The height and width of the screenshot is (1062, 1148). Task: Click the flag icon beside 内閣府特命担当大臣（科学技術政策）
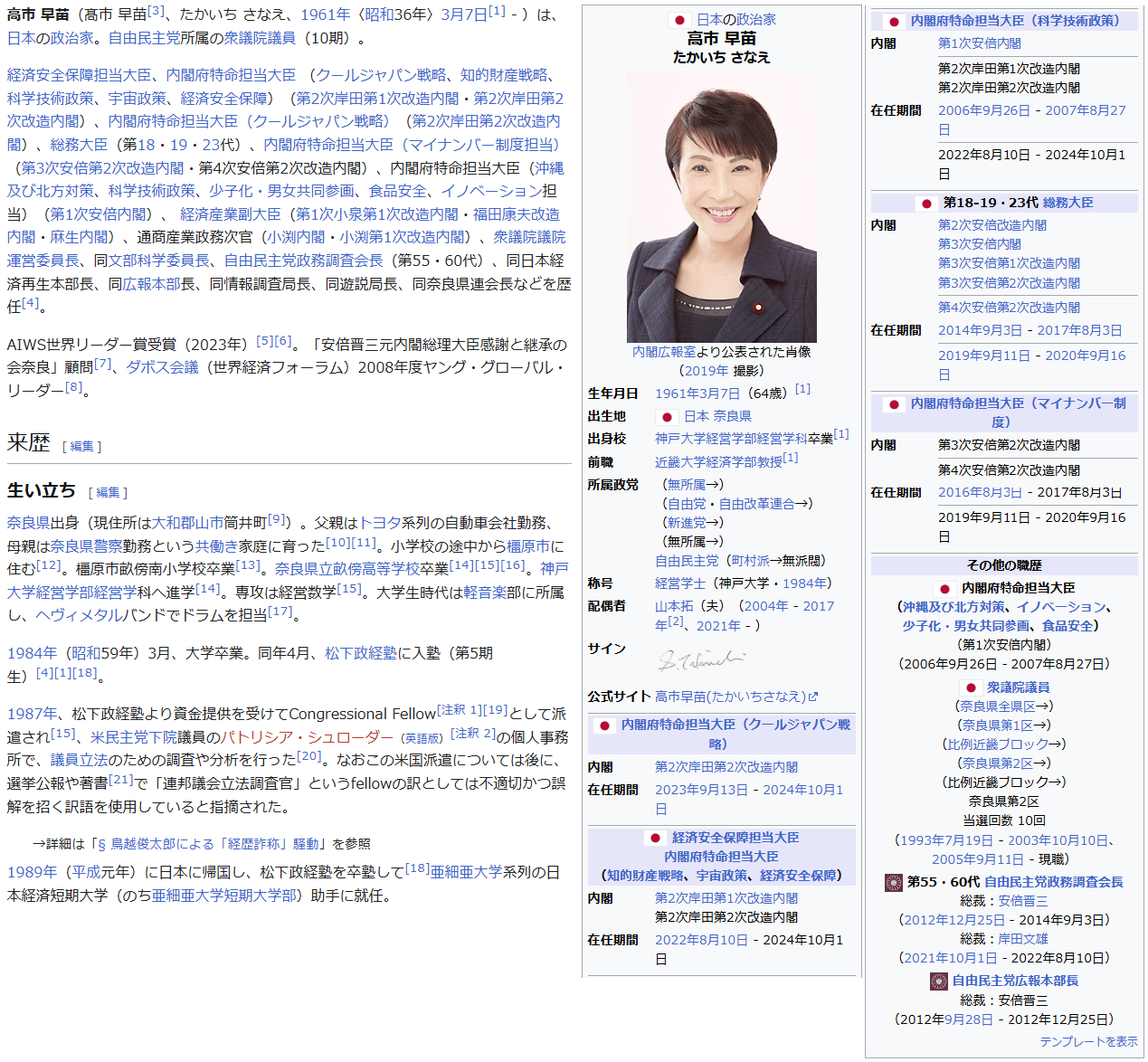pos(894,22)
